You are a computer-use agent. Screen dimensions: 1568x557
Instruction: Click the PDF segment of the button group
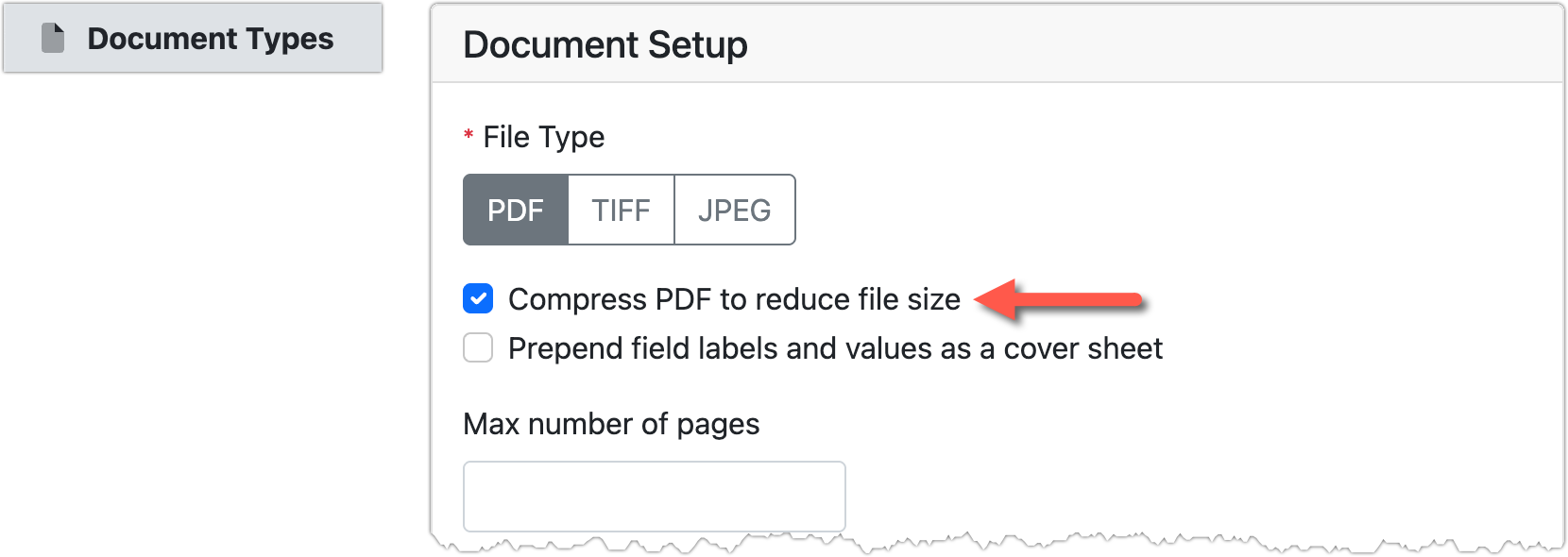coord(515,210)
